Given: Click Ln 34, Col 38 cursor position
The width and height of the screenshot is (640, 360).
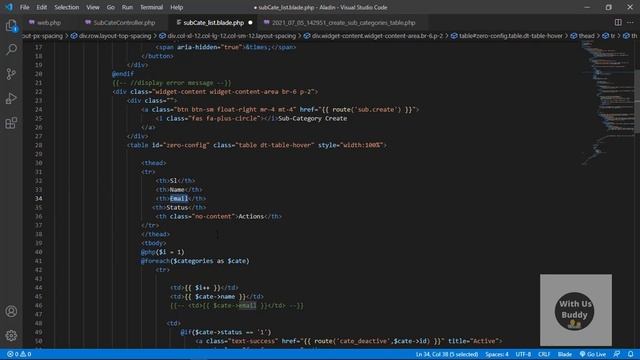Looking at the screenshot, I should (447, 354).
